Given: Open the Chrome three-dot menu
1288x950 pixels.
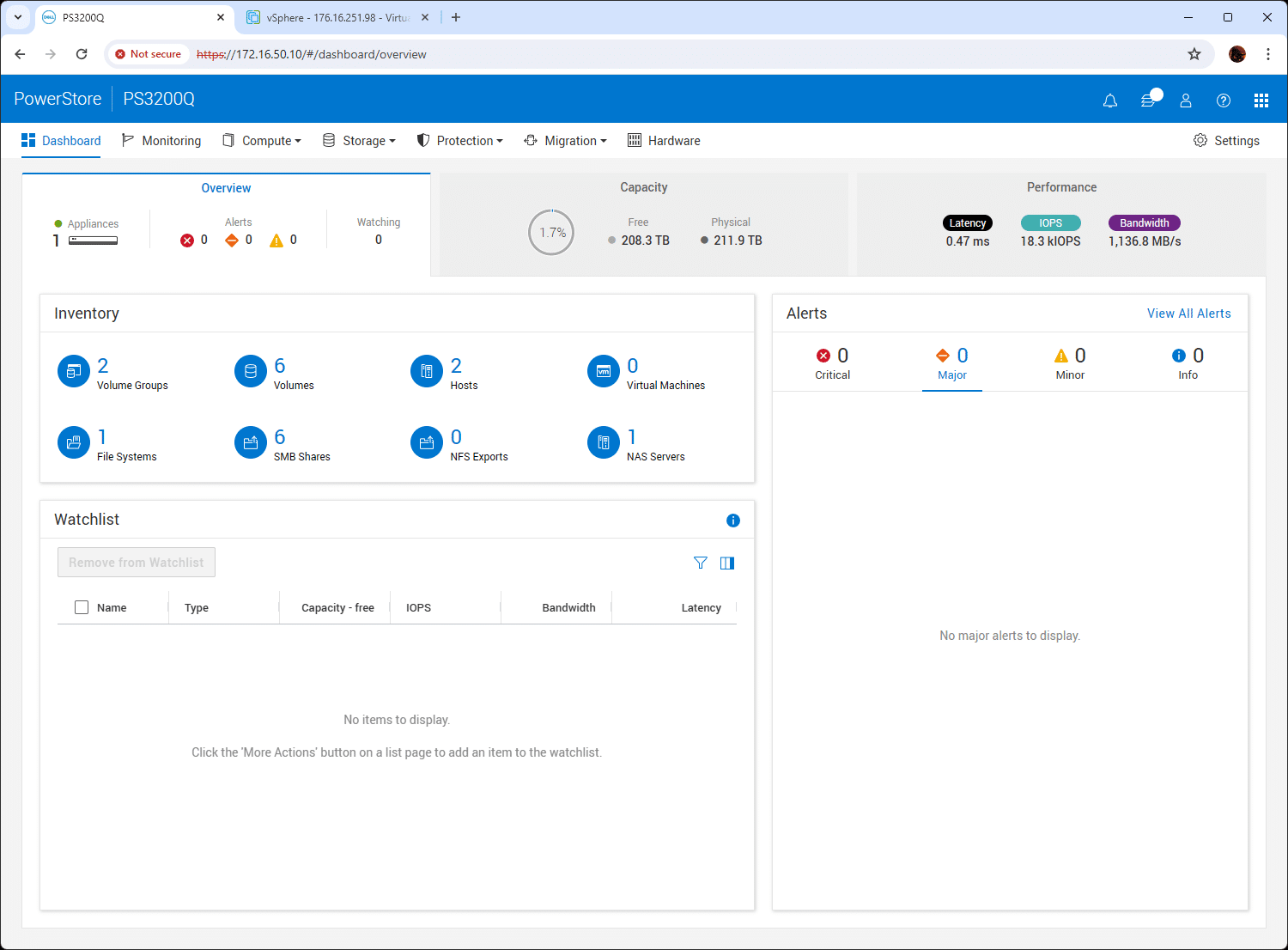Looking at the screenshot, I should coord(1268,54).
